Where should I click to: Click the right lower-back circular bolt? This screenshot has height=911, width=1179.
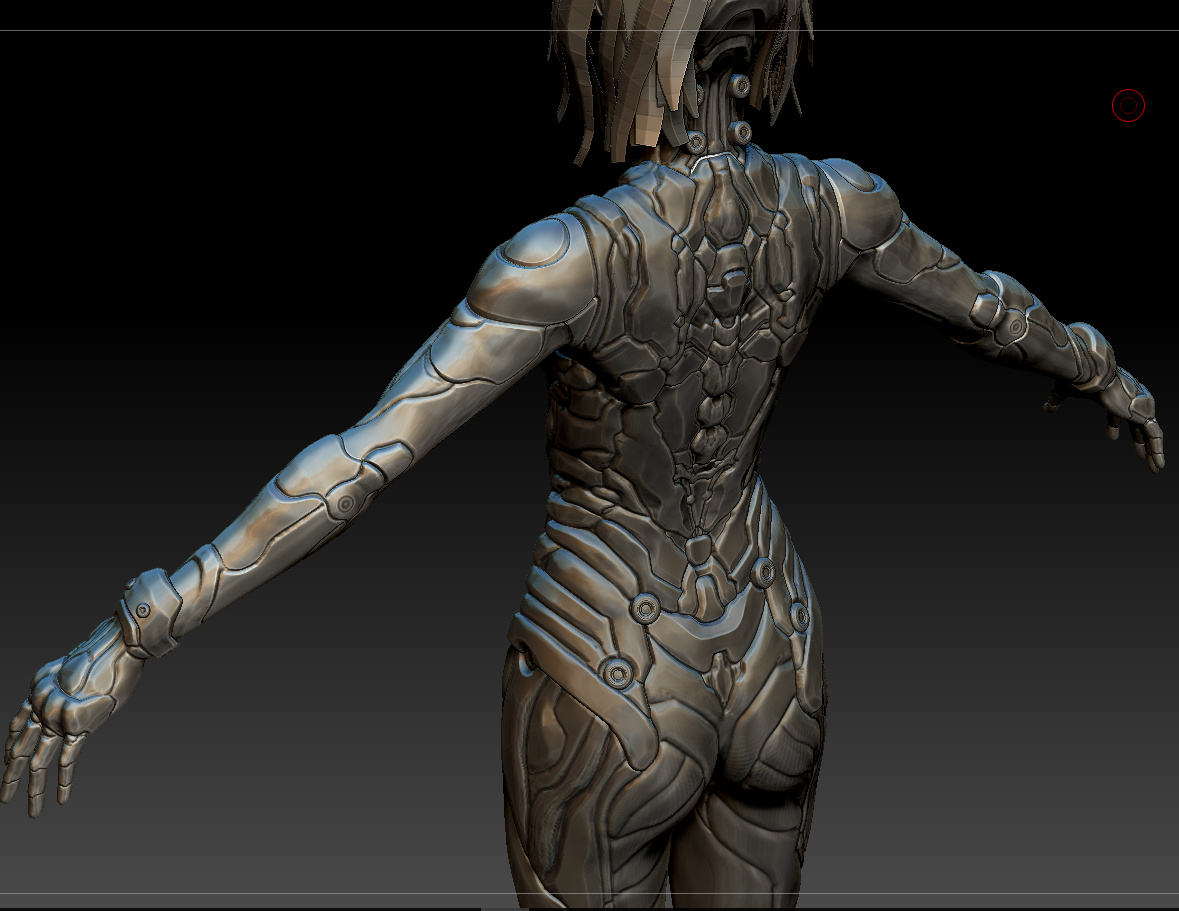tap(763, 573)
